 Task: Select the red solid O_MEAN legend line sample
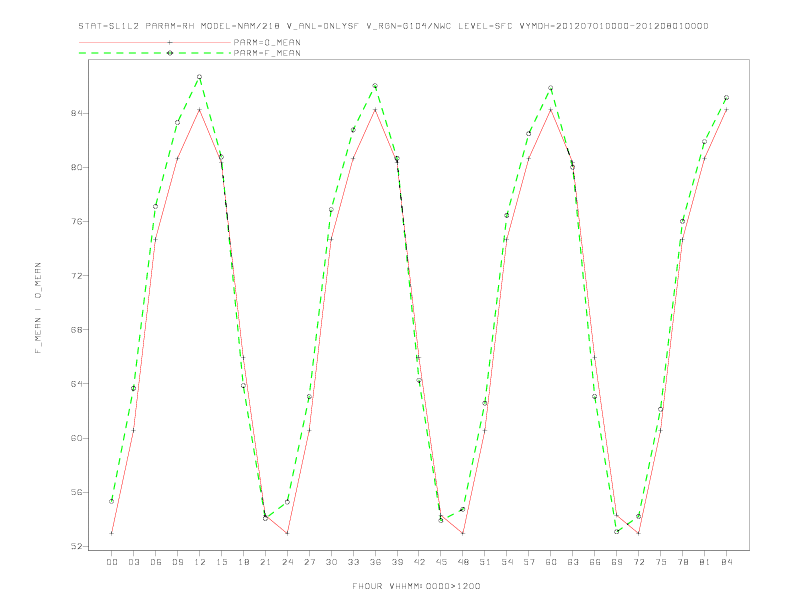coord(155,42)
